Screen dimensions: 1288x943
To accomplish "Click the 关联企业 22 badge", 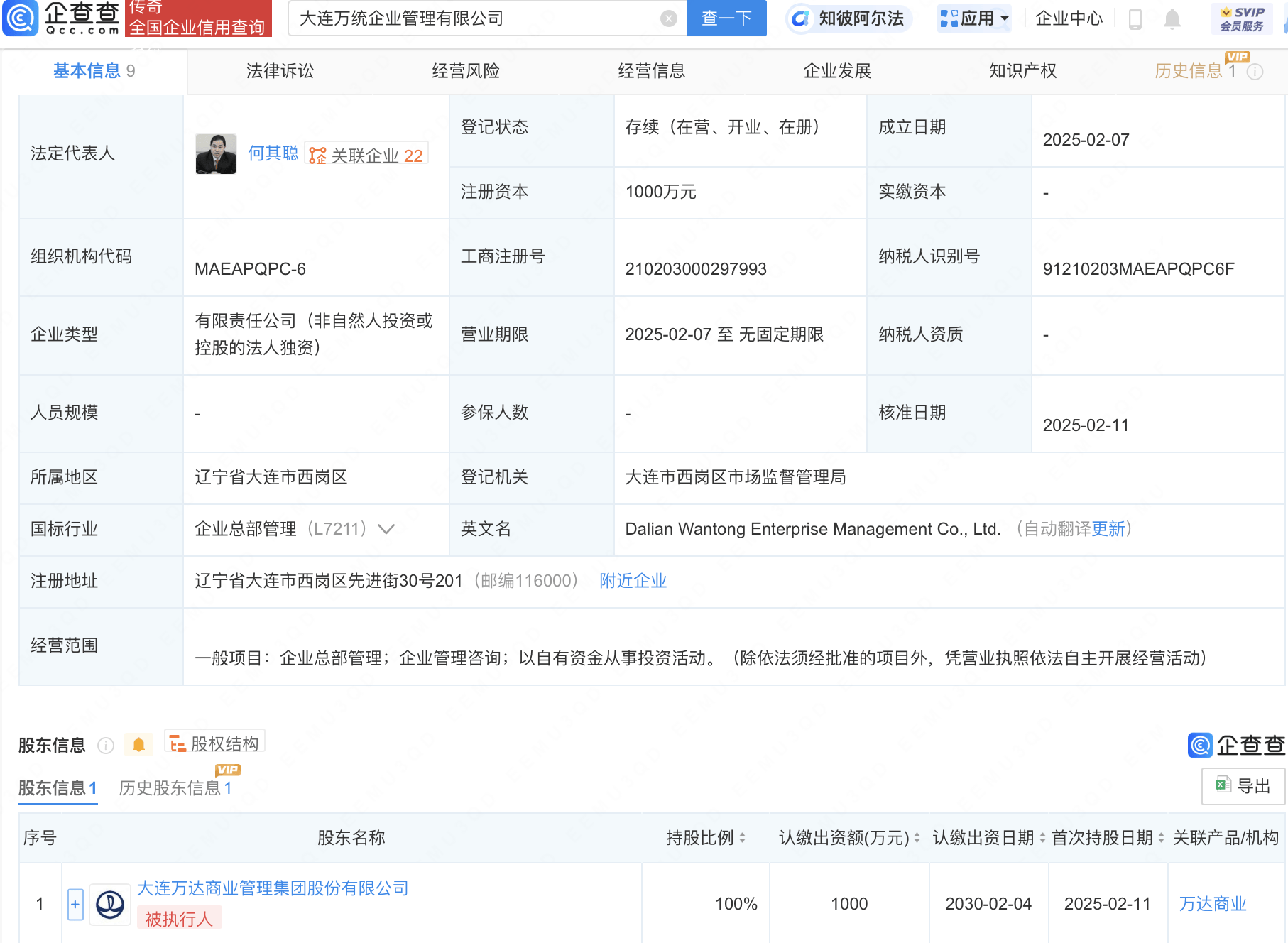I will click(x=366, y=155).
